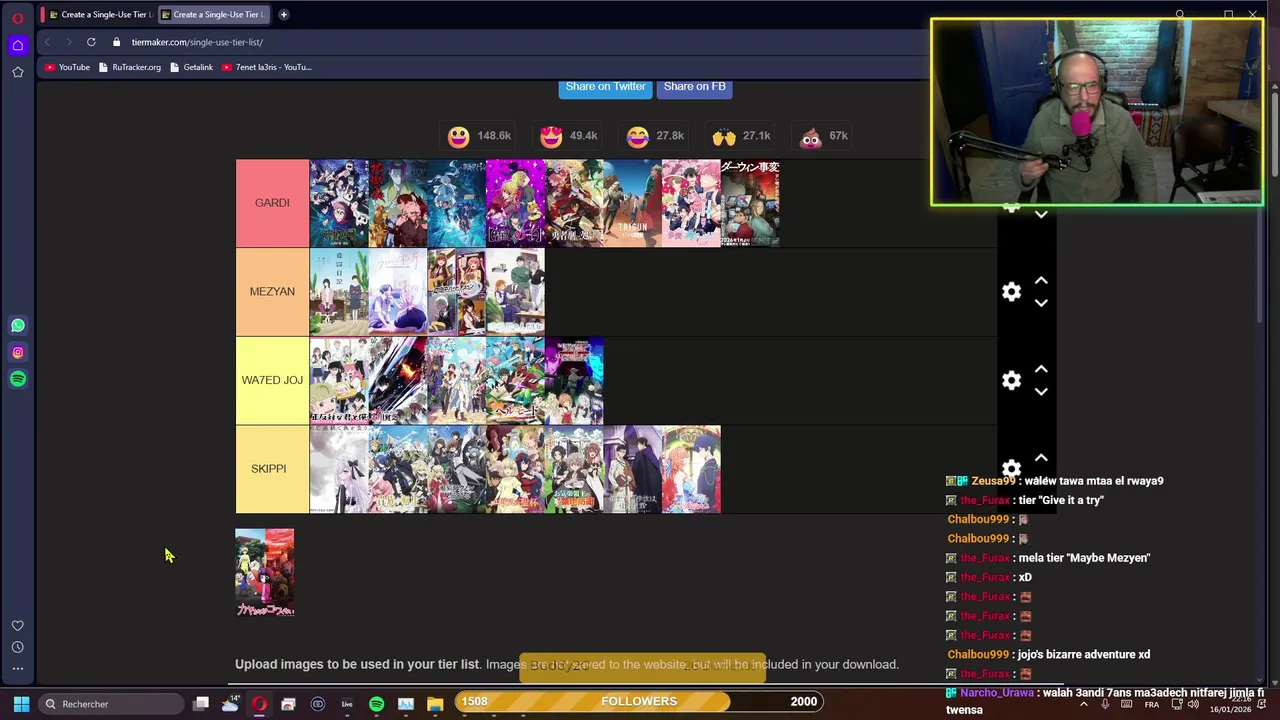Open heart icon in Opera sidebar
Image resolution: width=1280 pixels, height=720 pixels.
(x=17, y=625)
